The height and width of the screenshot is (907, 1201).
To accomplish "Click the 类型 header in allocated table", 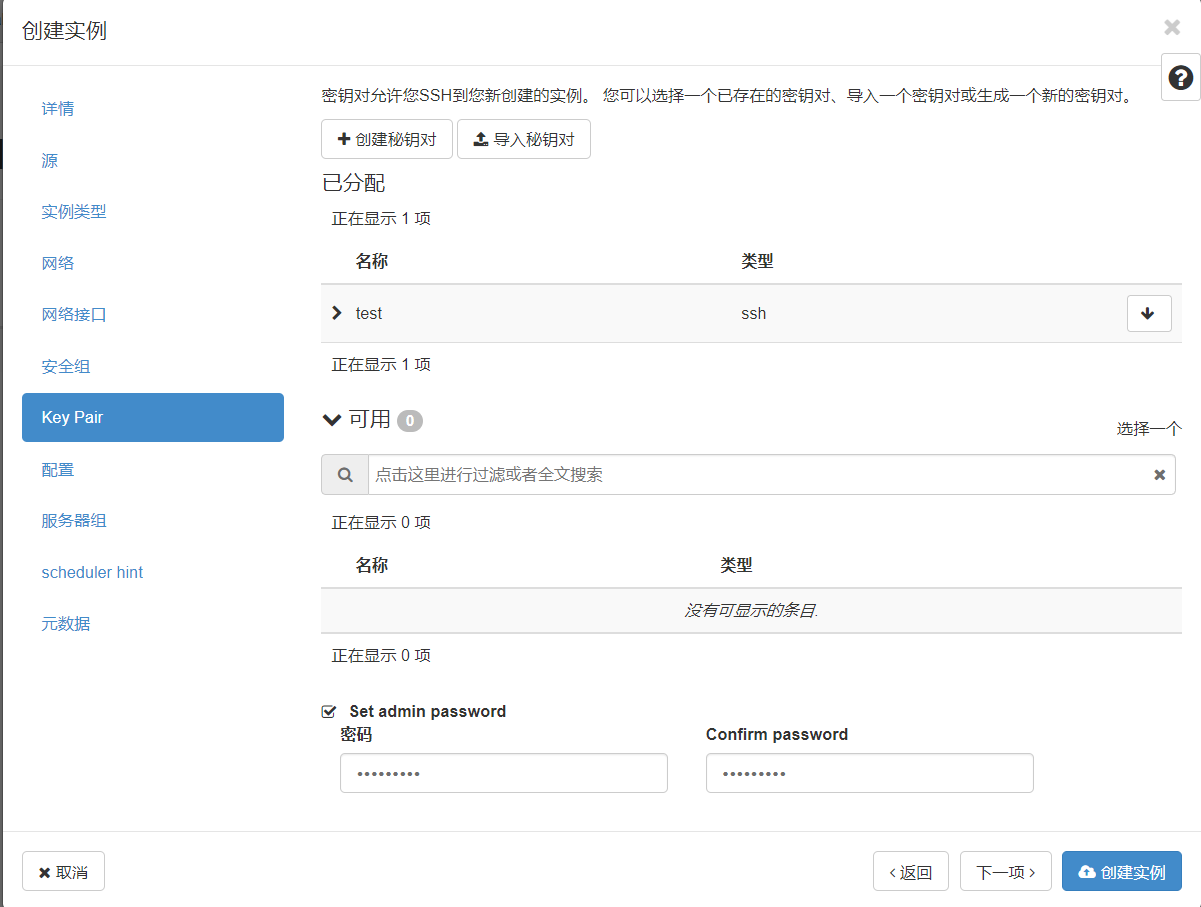I will click(x=757, y=262).
